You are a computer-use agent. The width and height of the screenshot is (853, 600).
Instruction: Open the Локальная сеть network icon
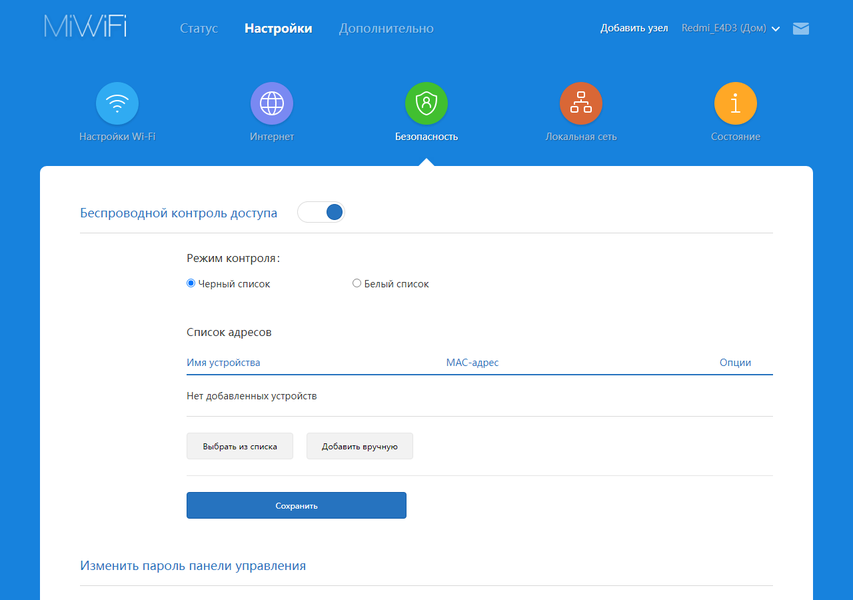tap(580, 103)
